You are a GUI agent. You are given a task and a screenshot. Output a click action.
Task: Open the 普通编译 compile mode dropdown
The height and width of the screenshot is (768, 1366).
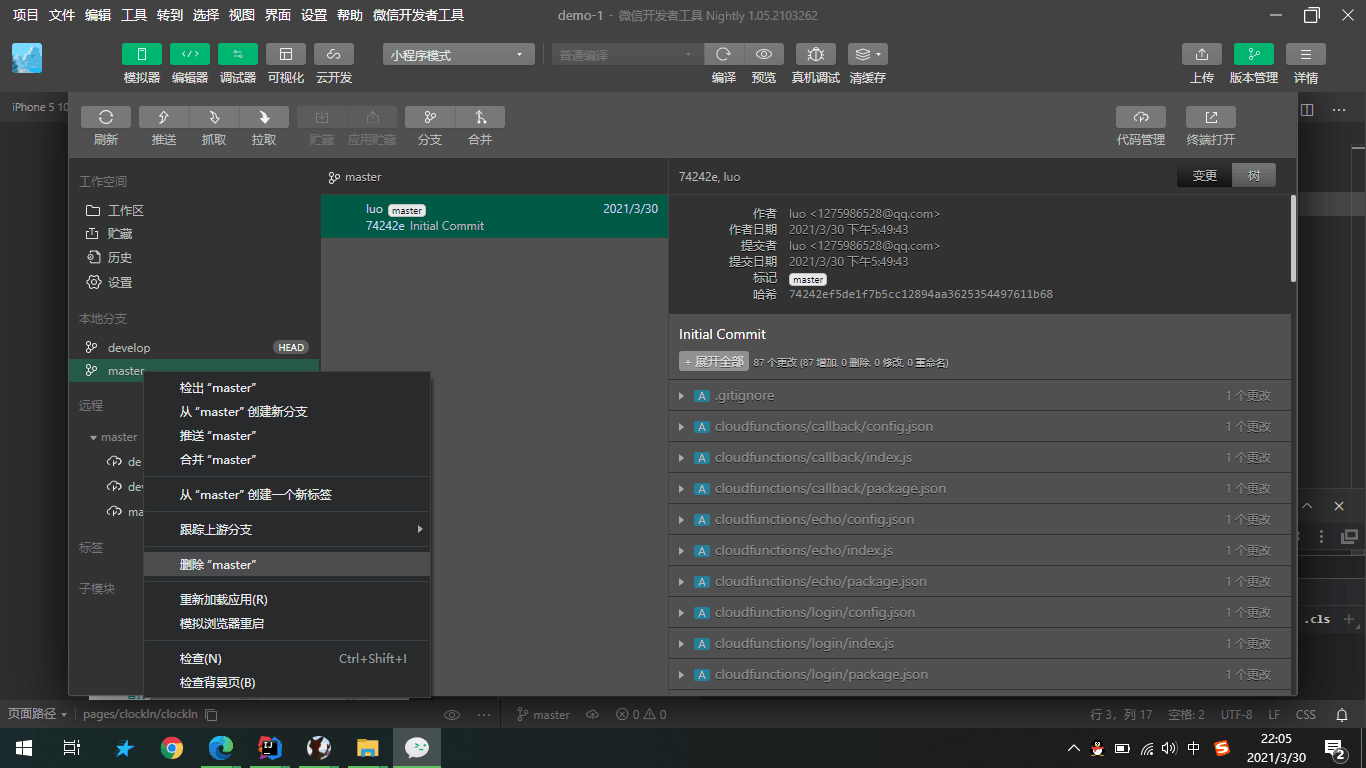pos(628,55)
